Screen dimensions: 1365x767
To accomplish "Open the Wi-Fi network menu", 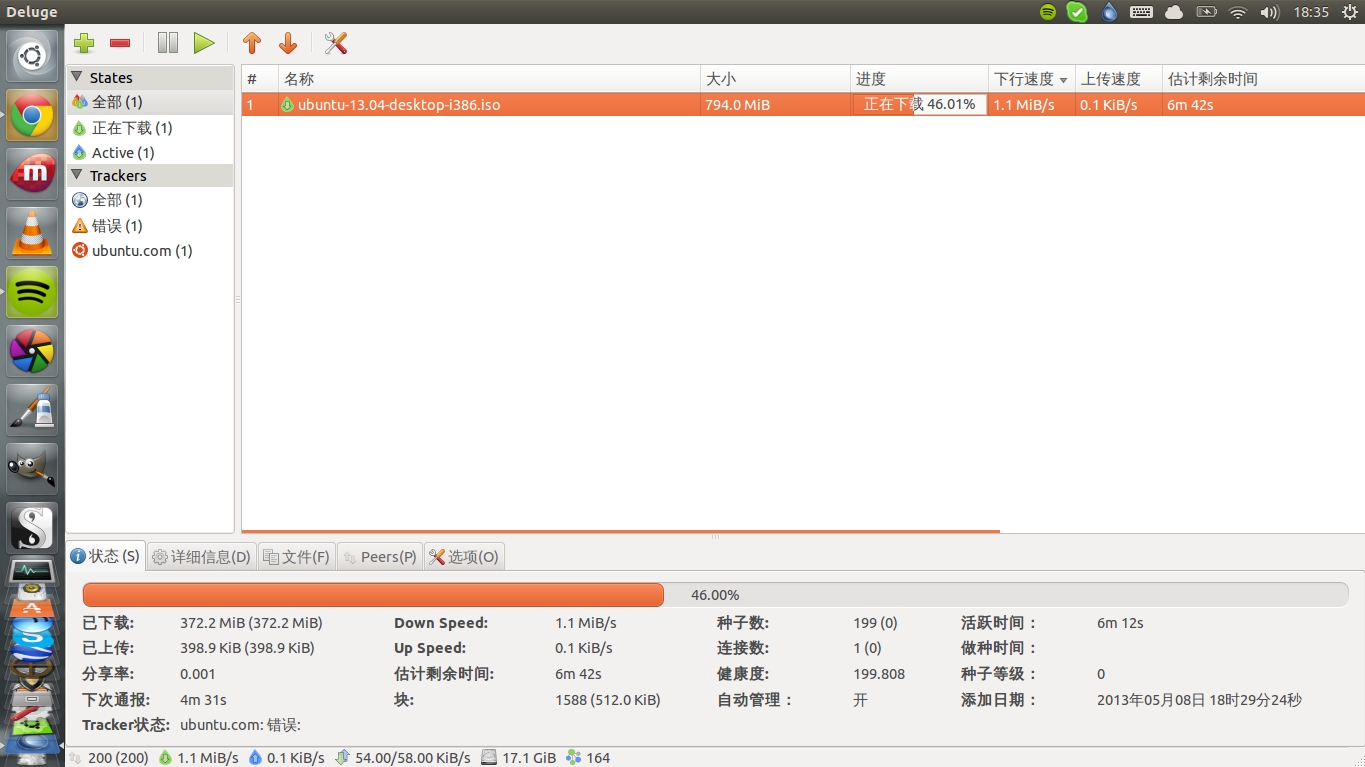I will (1238, 12).
